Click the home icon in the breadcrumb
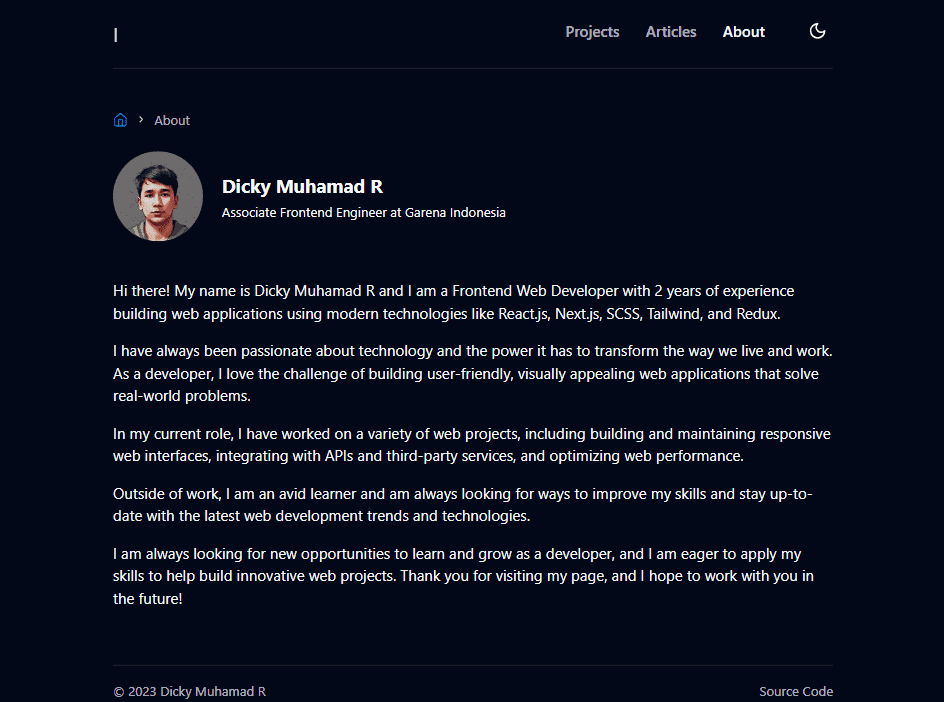Viewport: 944px width, 702px height. (120, 120)
